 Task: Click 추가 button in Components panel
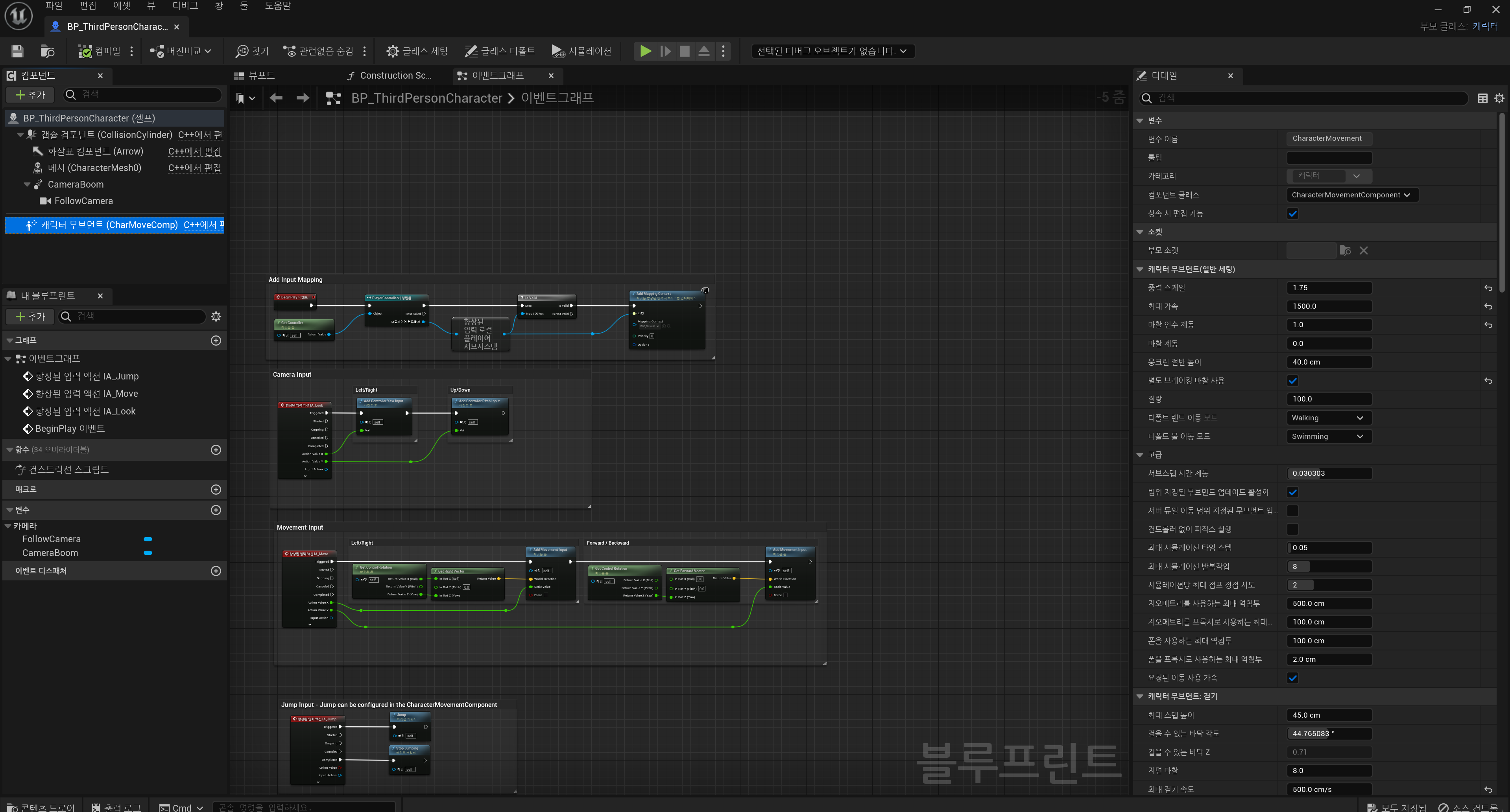pos(29,95)
